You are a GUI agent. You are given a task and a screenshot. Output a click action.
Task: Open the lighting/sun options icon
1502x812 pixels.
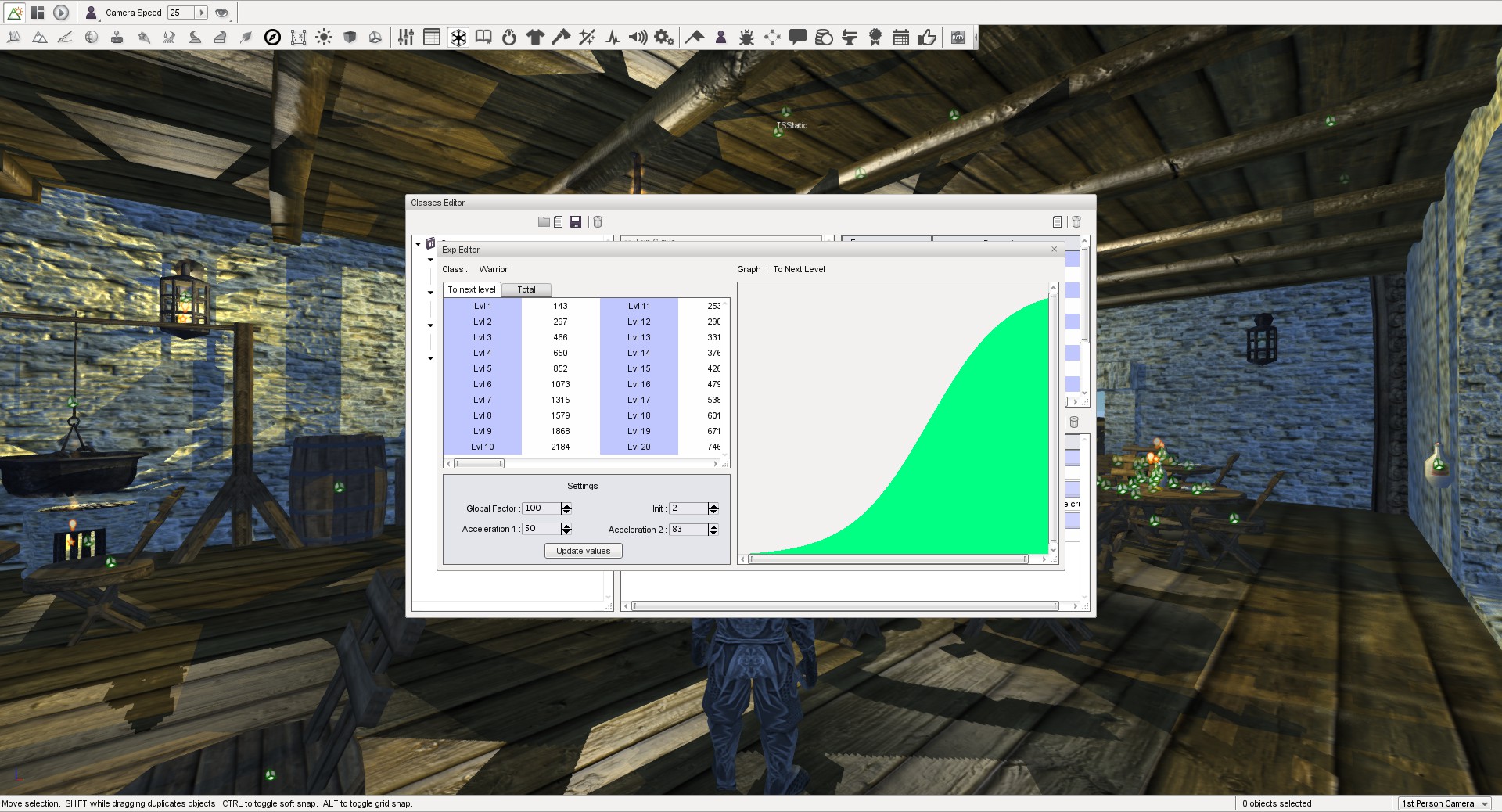tap(325, 37)
